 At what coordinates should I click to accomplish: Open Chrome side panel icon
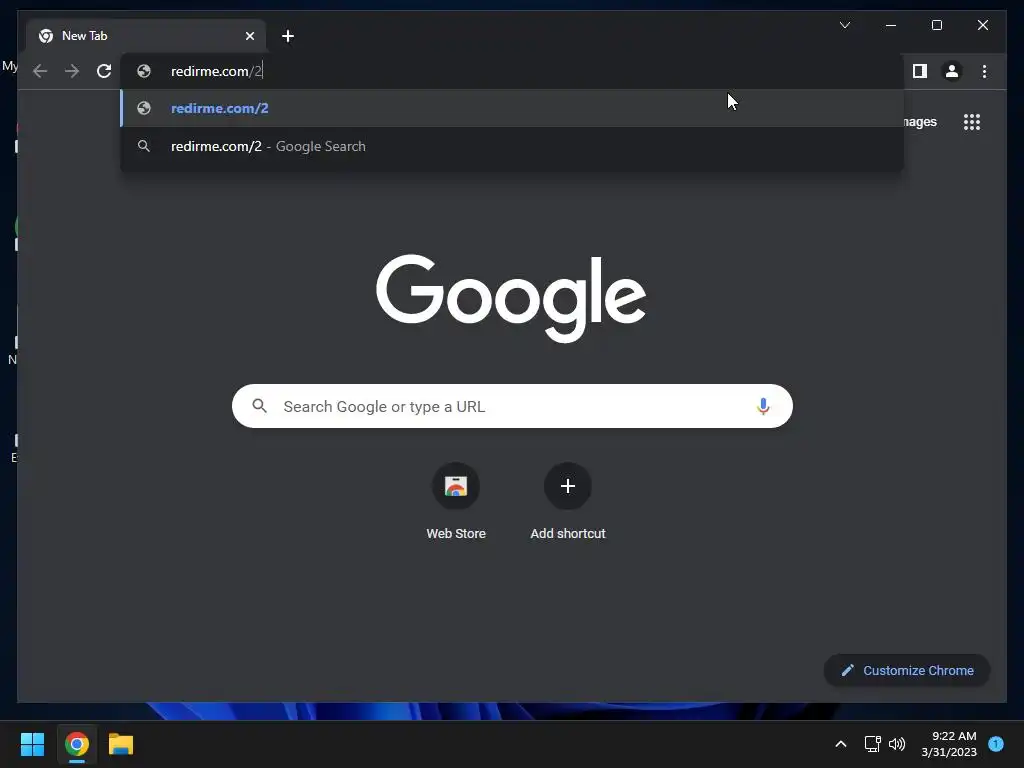pyautogui.click(x=920, y=71)
